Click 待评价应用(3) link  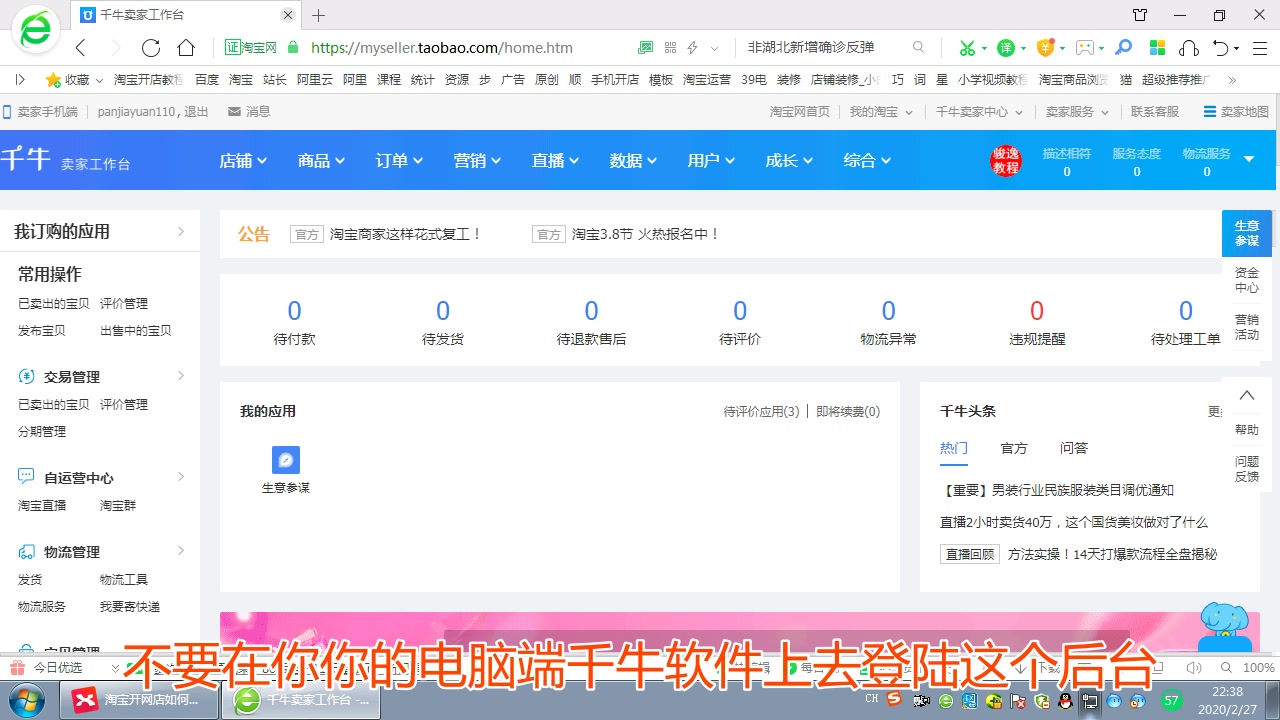click(762, 411)
